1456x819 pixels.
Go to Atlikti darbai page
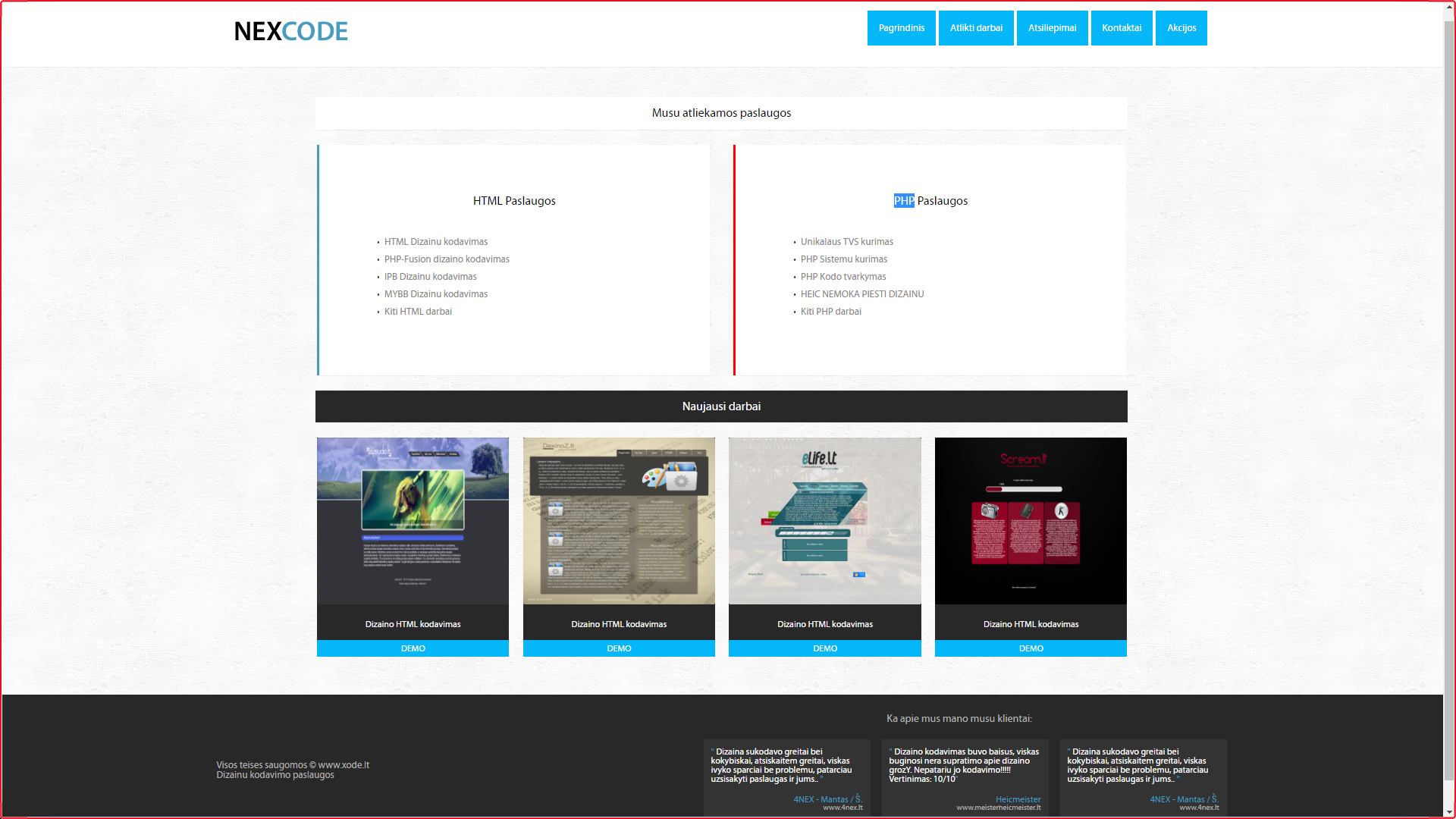coord(976,28)
